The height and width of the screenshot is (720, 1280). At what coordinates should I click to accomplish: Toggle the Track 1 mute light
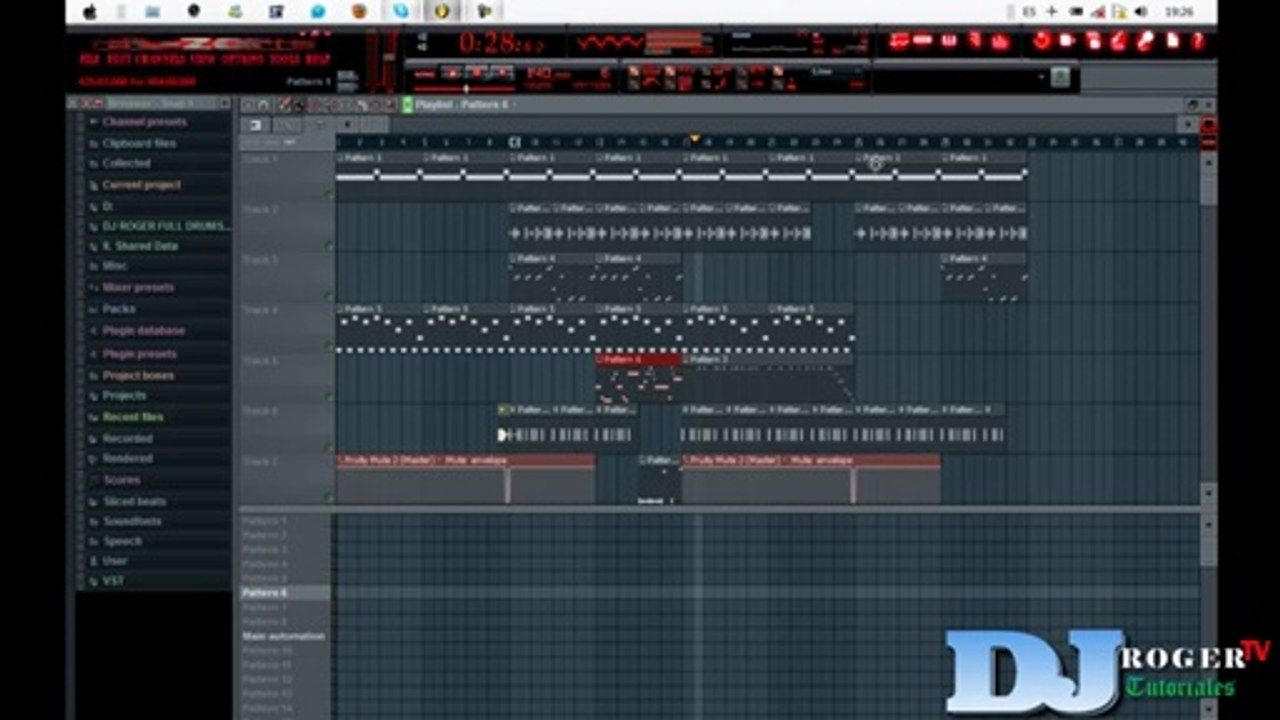330,195
